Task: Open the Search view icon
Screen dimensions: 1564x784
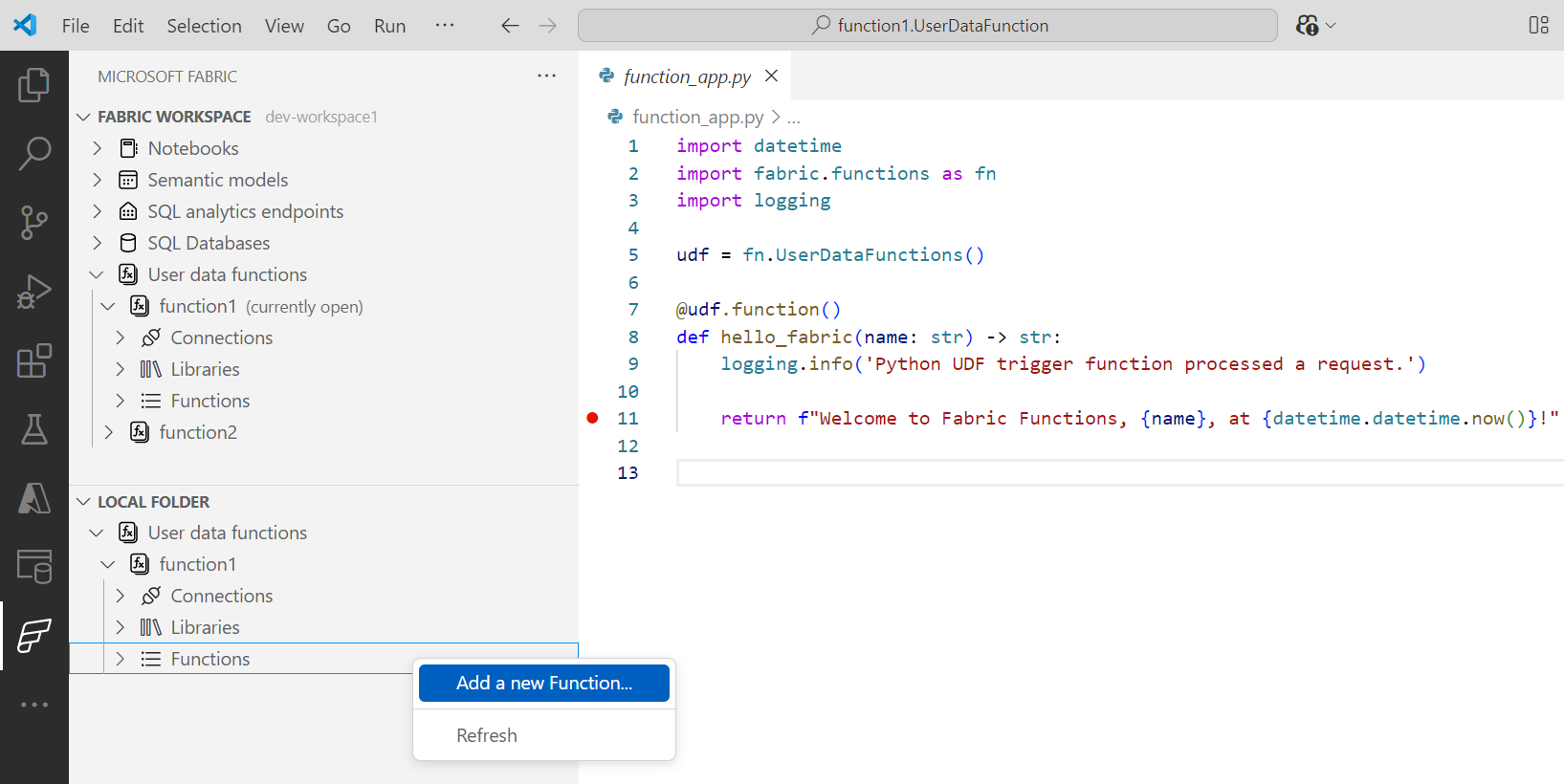Action: 33,153
